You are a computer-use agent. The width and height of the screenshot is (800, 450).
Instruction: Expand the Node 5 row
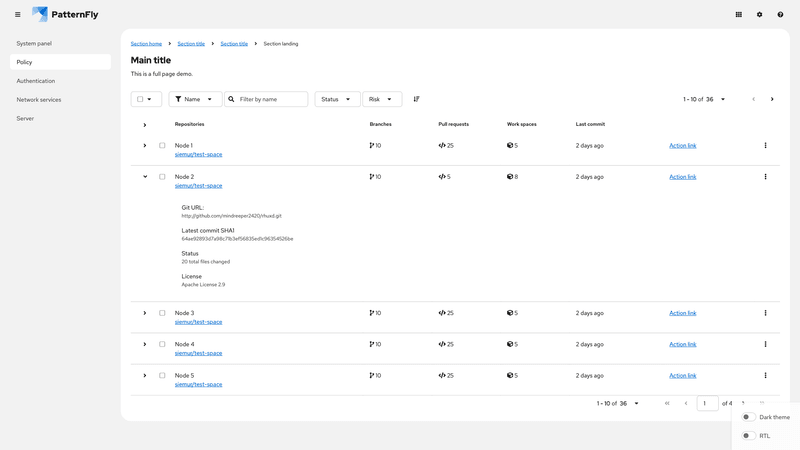(x=145, y=376)
